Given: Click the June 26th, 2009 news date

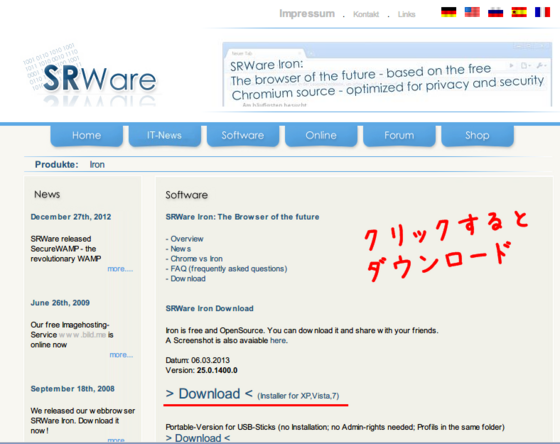Looking at the screenshot, I should (60, 303).
